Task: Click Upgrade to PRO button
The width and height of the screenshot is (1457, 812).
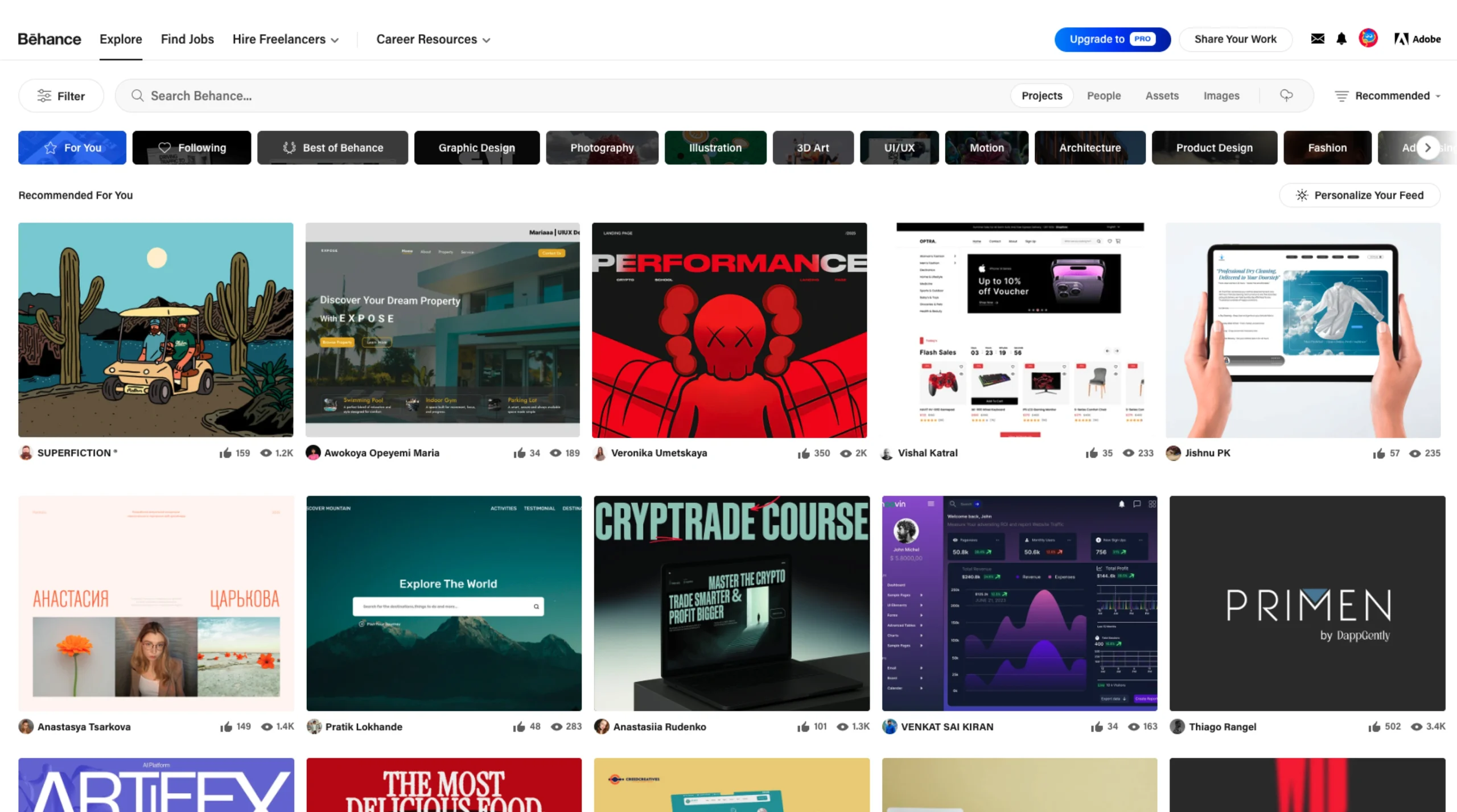Action: point(1112,39)
